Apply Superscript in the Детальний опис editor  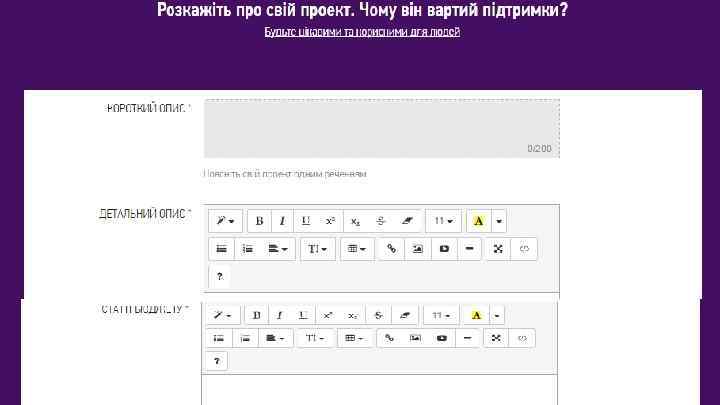(330, 221)
